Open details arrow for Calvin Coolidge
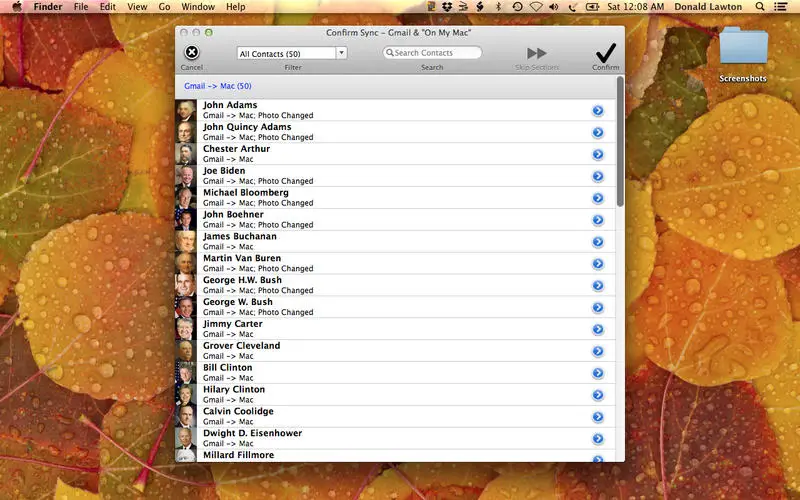Viewport: 800px width, 500px height. [598, 417]
